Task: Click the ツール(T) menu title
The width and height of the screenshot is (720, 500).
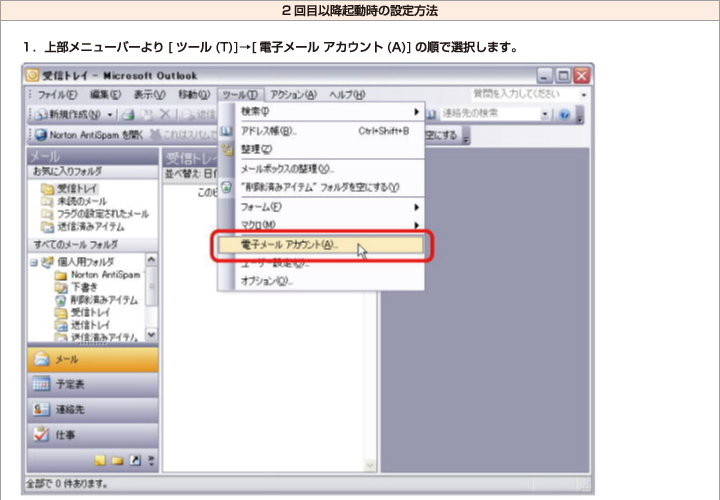Action: [x=240, y=95]
